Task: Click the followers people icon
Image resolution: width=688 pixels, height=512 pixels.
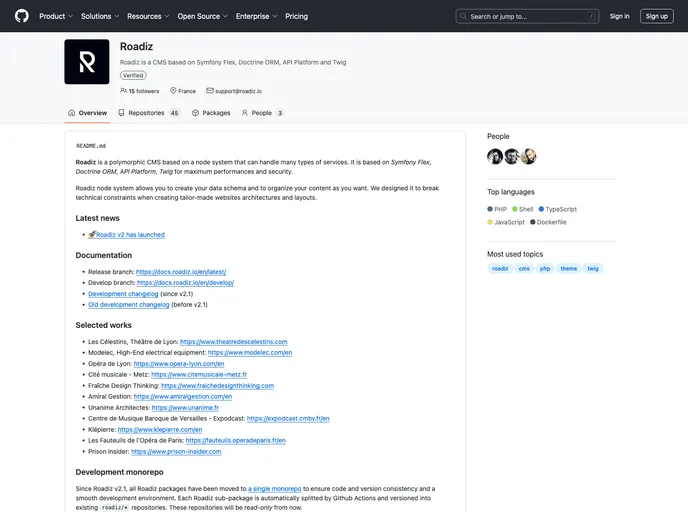Action: point(123,90)
